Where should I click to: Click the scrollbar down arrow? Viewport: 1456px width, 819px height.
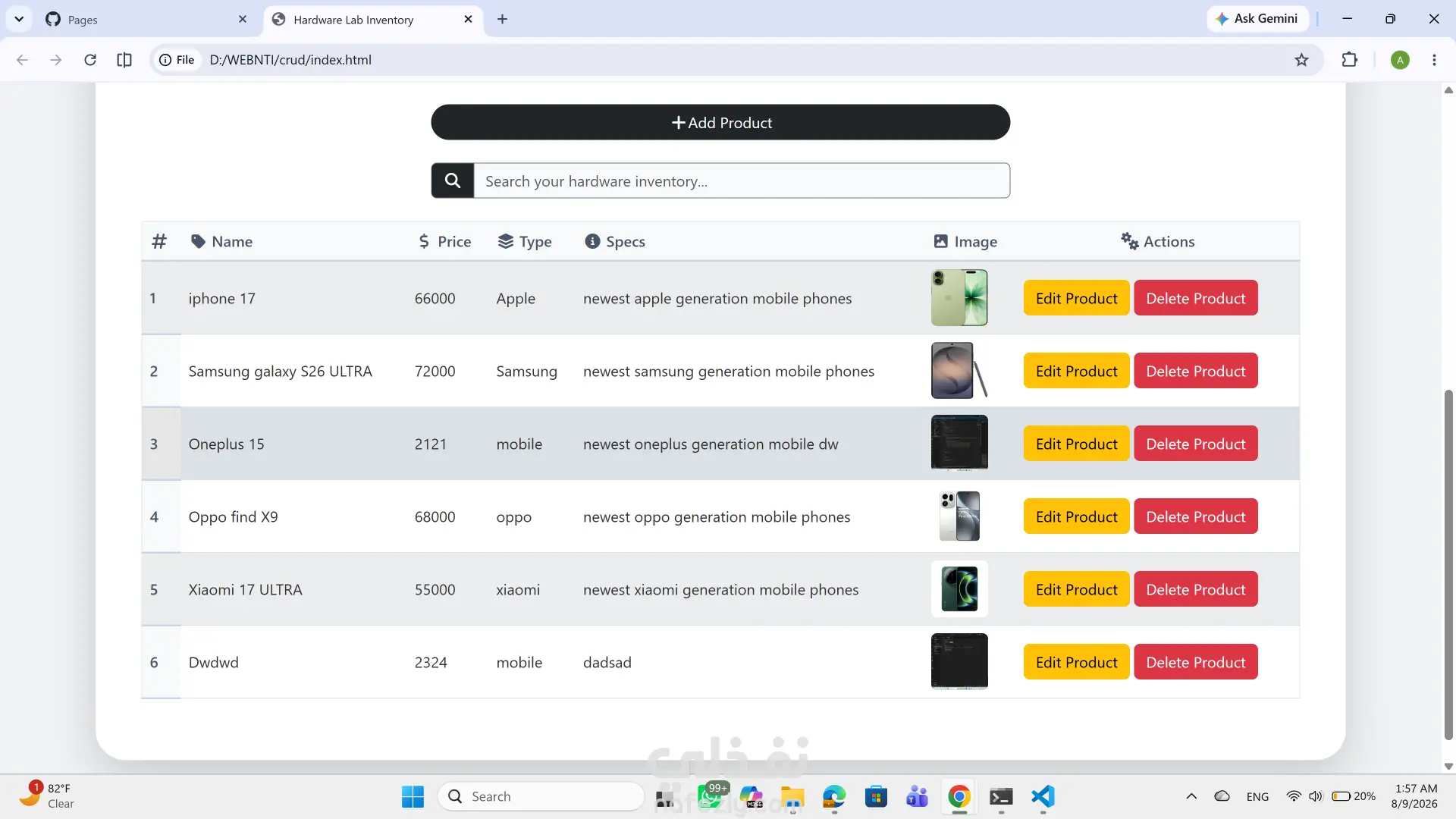(x=1448, y=766)
